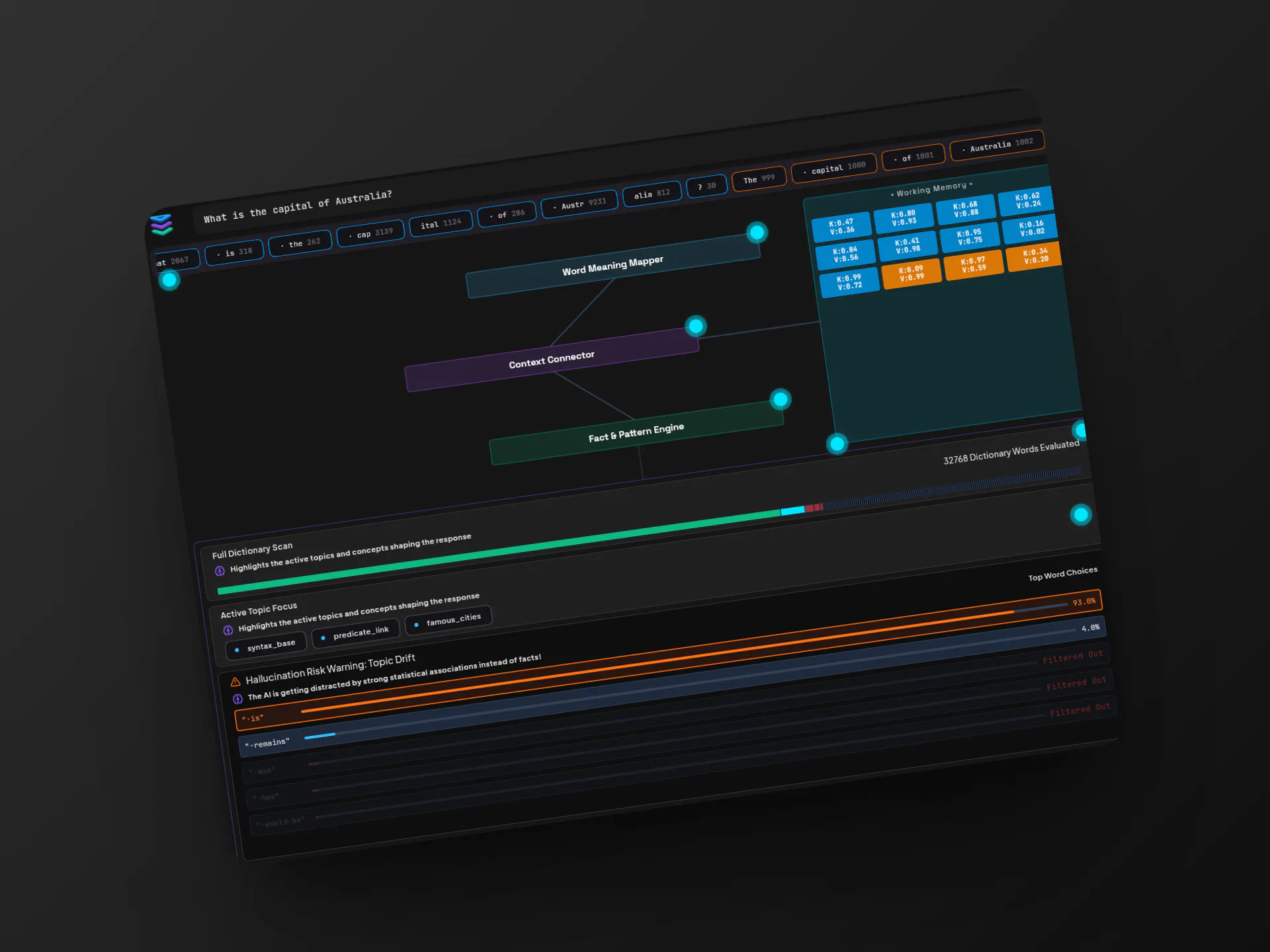Select the orange 'of 1001' output token
Viewport: 1270px width, 952px height.
point(913,157)
